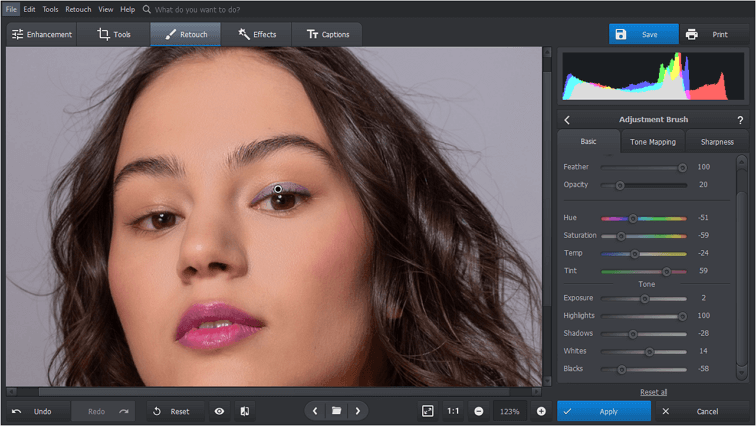Click the zoom in plus icon
This screenshot has width=756, height=426.
(541, 411)
